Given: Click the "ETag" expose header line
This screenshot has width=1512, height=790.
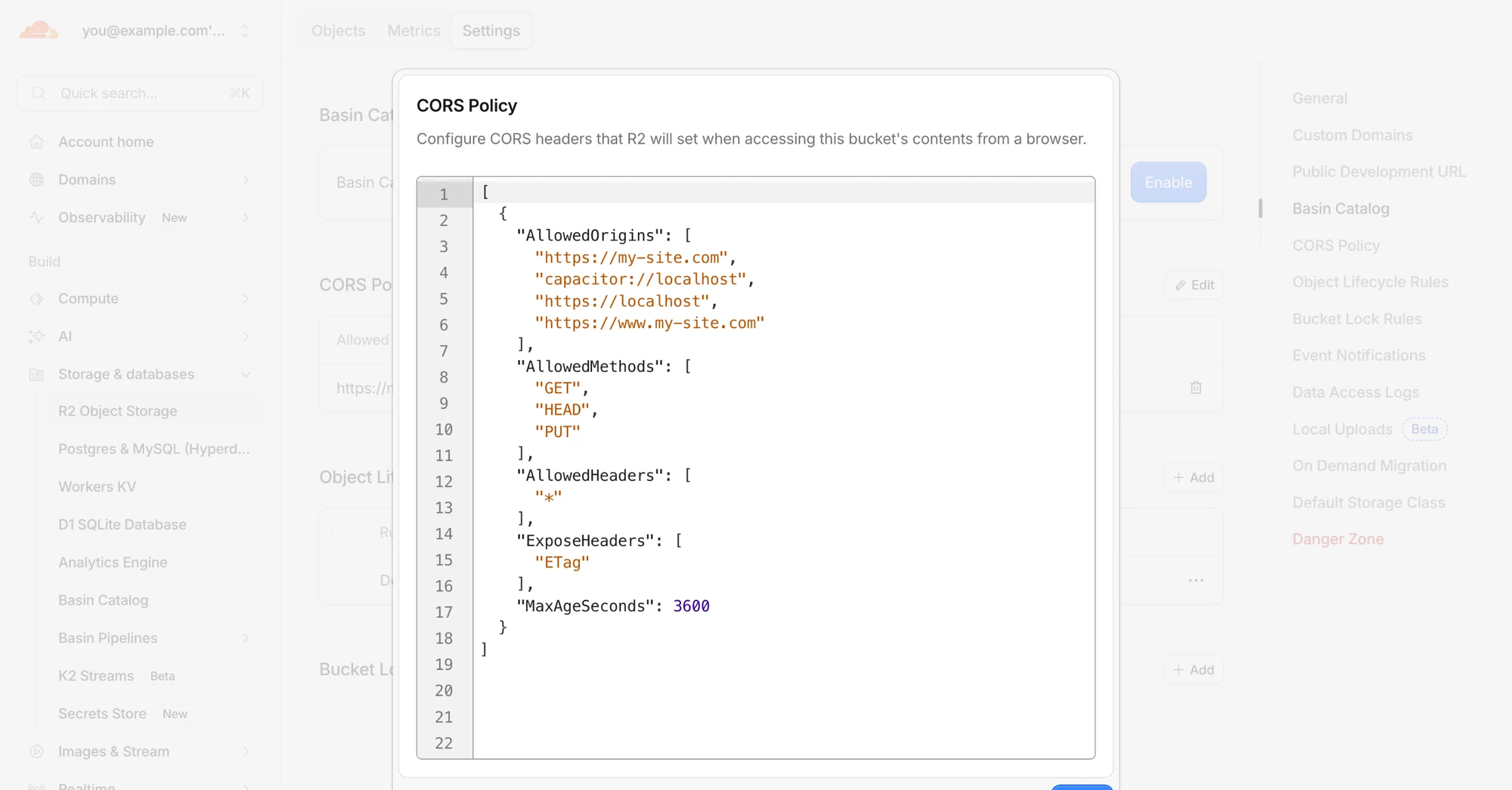Looking at the screenshot, I should pyautogui.click(x=562, y=562).
